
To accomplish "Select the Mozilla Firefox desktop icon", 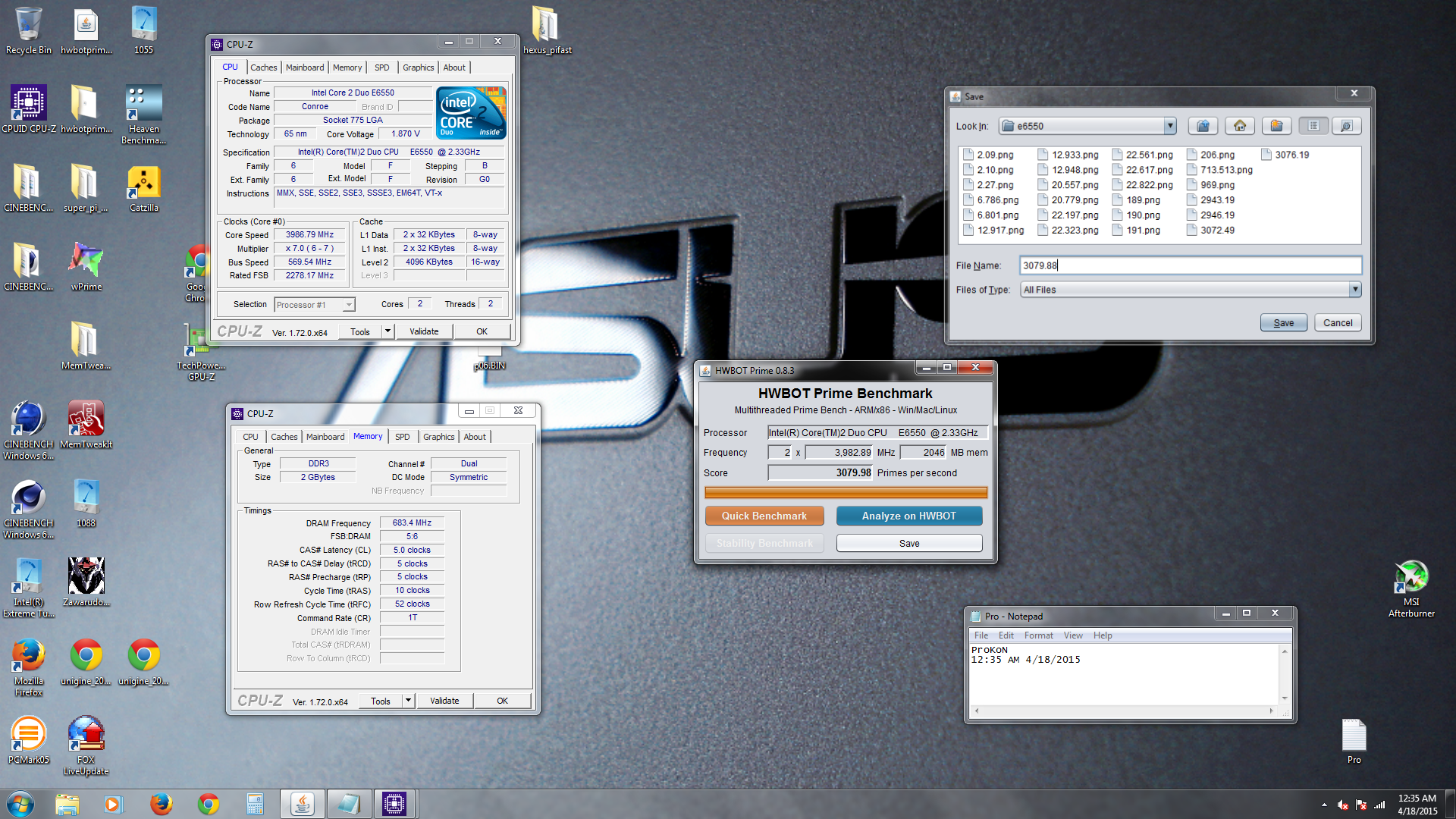I will [28, 668].
